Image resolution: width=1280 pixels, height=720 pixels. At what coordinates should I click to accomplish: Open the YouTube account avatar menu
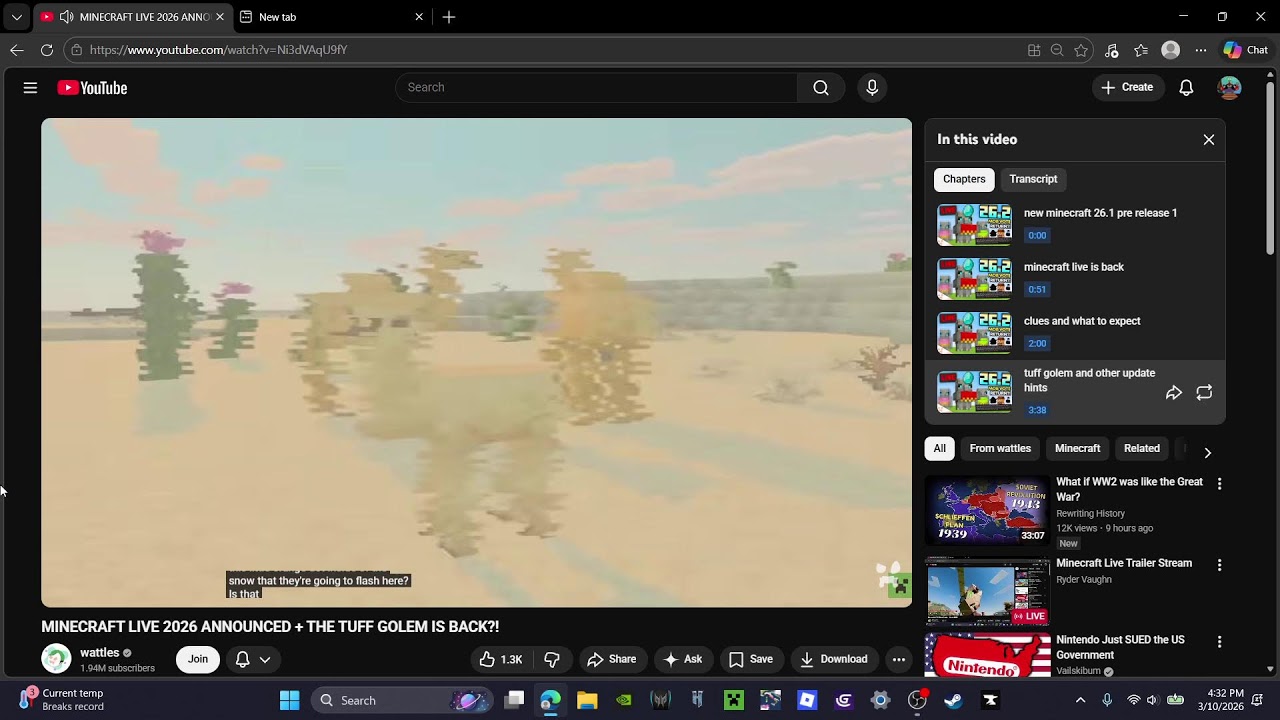1229,88
